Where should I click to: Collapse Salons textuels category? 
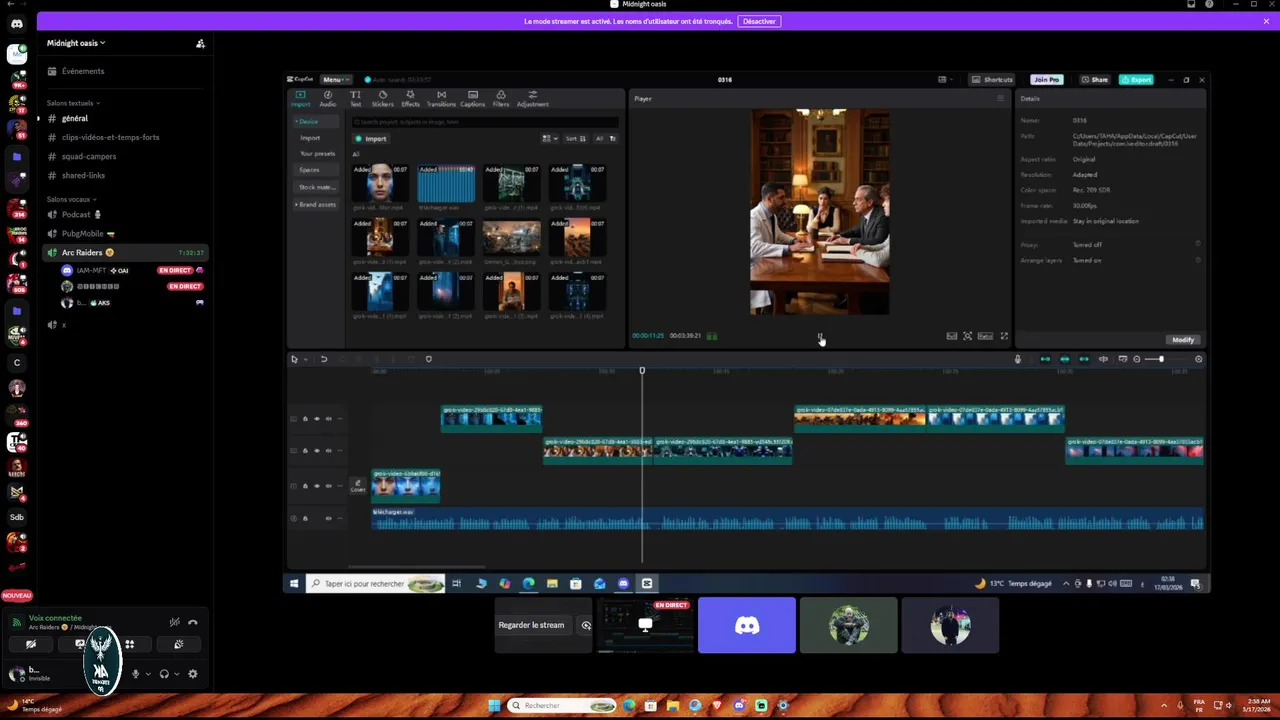click(x=73, y=103)
